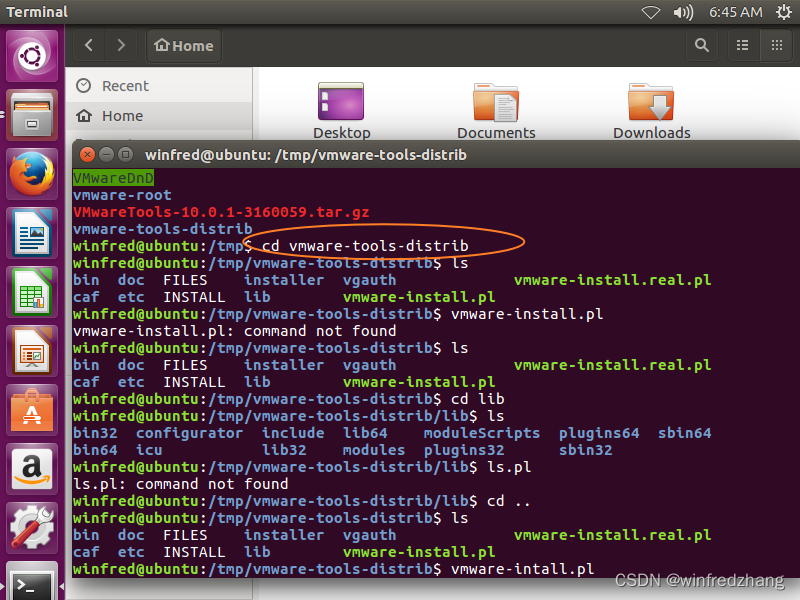Select the Documents folder in Files
Image resolution: width=800 pixels, height=600 pixels.
point(496,110)
